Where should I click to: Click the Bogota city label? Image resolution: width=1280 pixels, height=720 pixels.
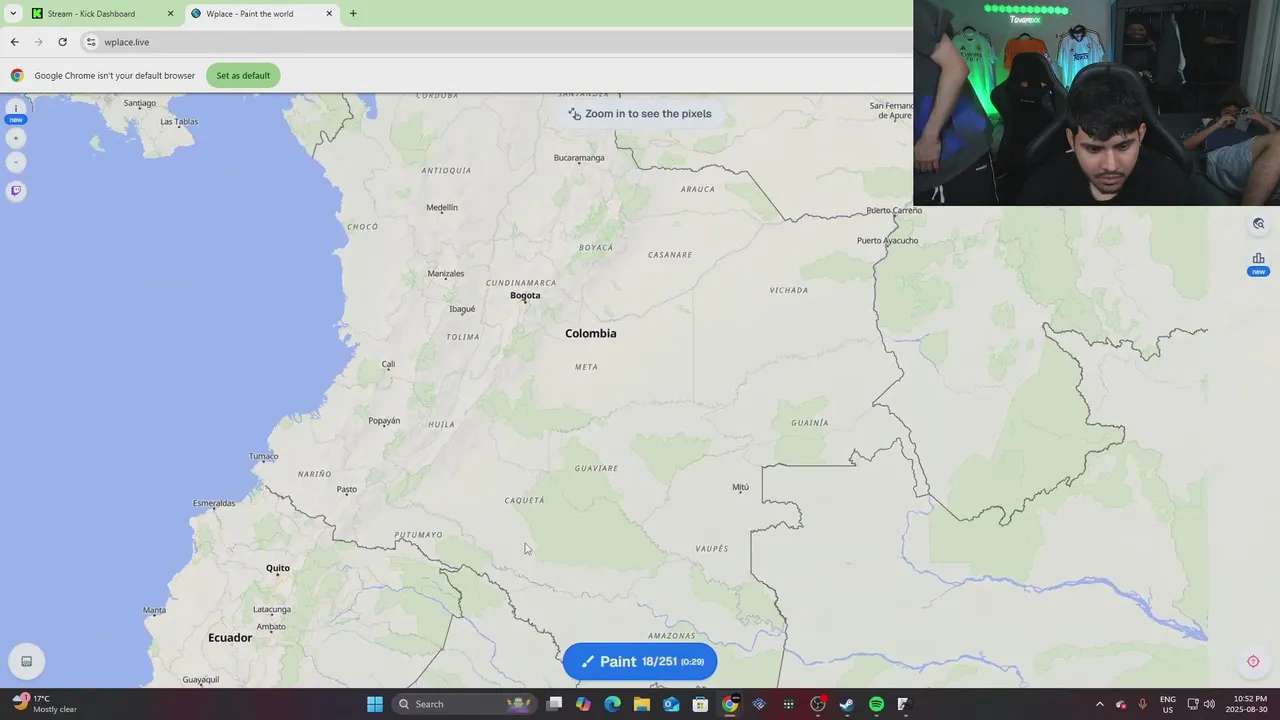pos(525,295)
